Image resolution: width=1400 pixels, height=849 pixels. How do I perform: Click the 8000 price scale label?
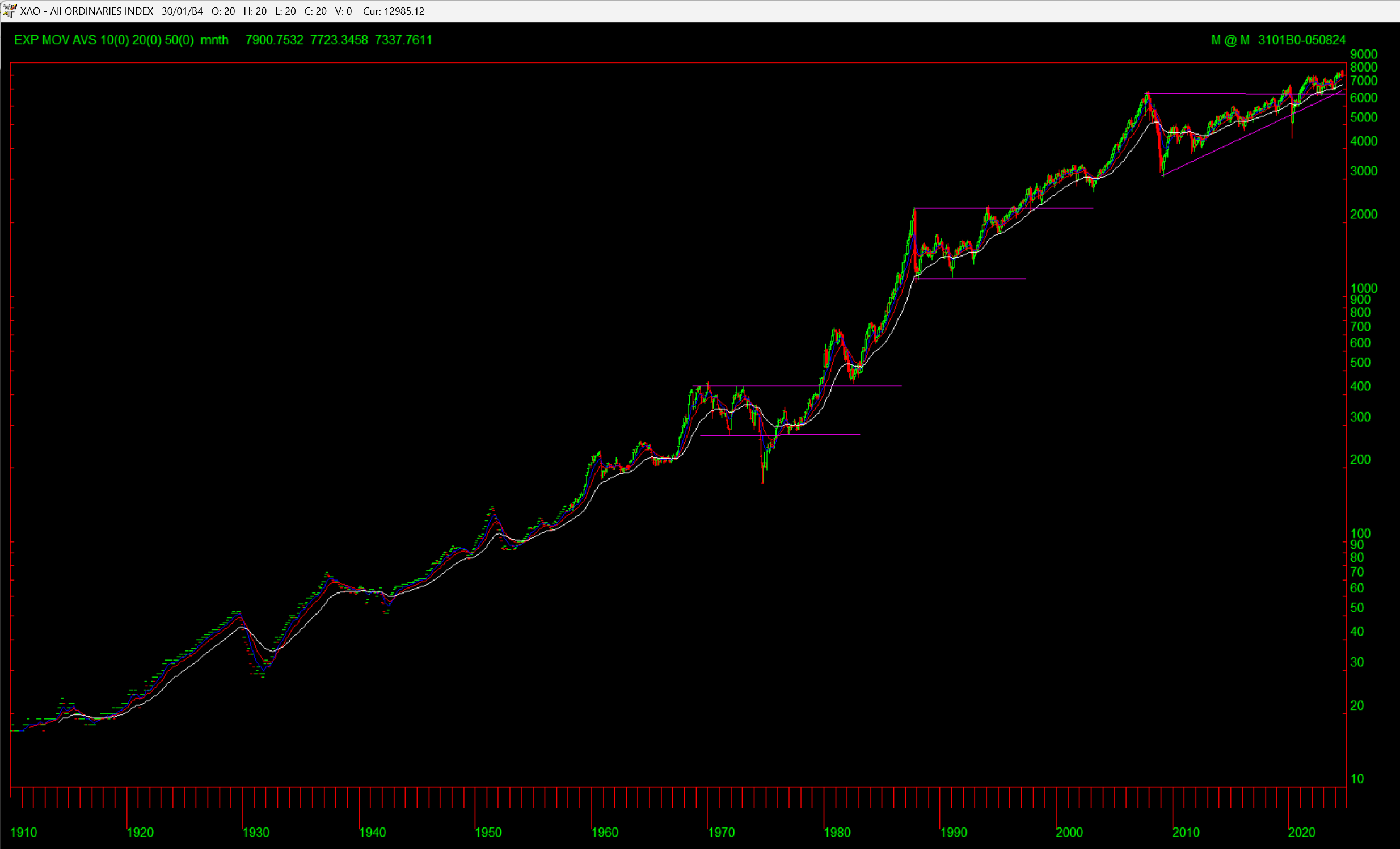point(1364,67)
